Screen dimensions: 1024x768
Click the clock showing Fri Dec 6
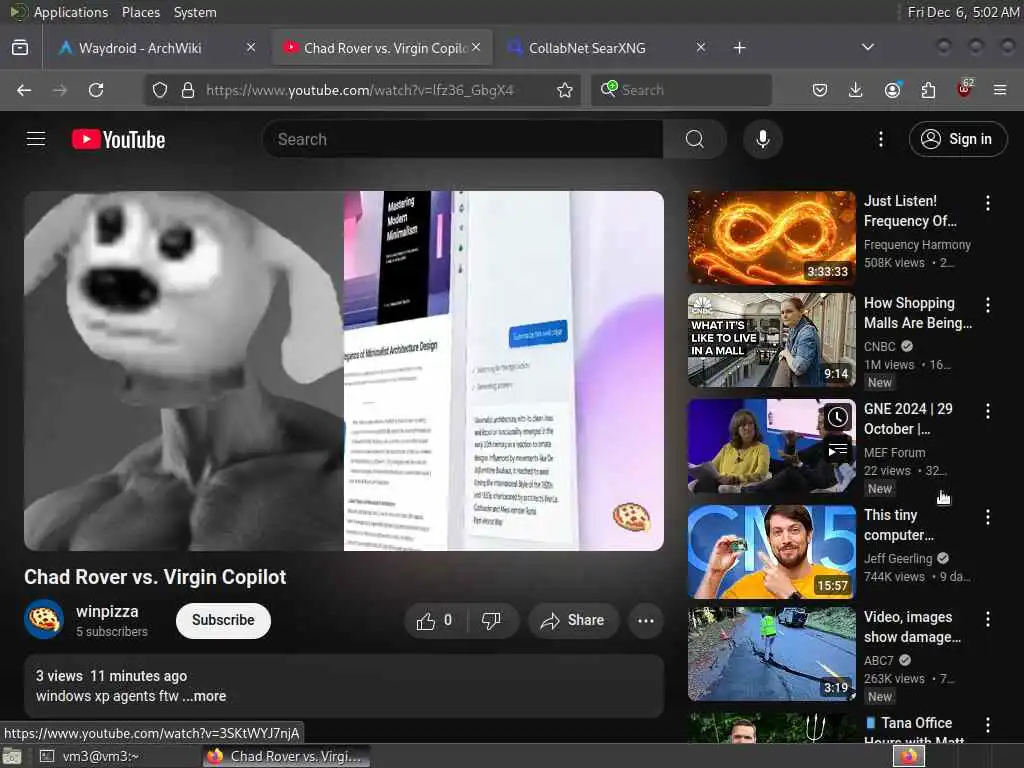(x=963, y=12)
